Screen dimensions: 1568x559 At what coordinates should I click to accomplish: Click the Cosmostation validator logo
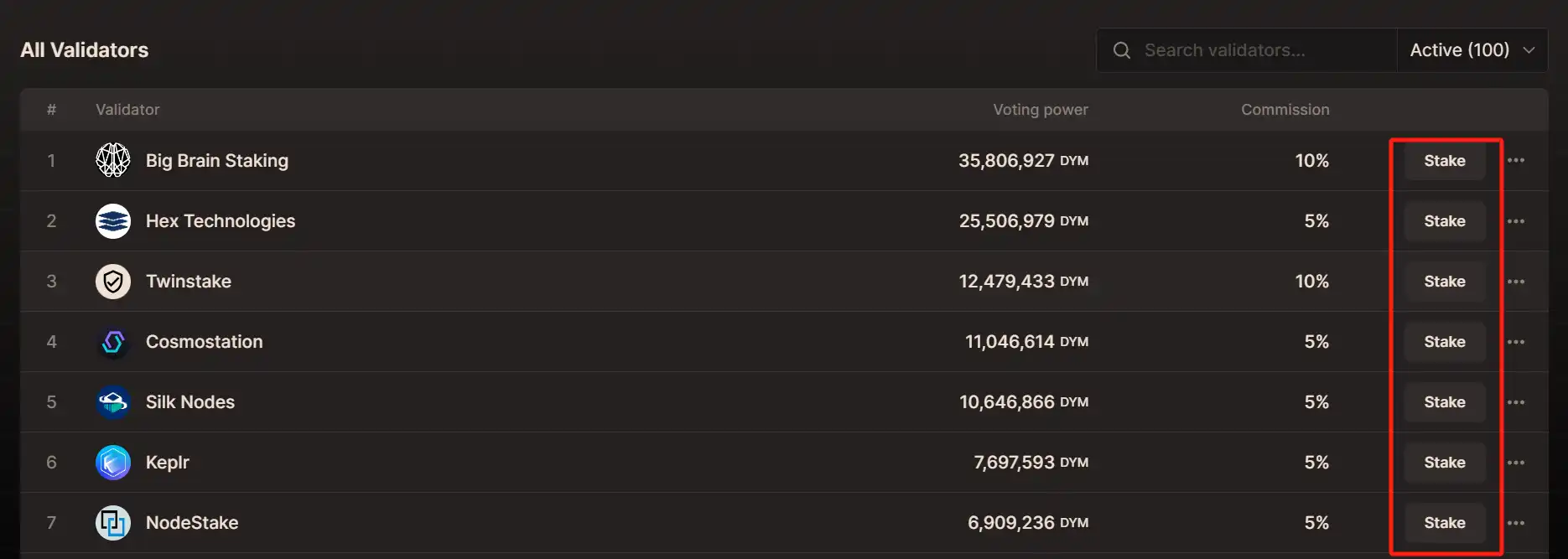pos(113,342)
